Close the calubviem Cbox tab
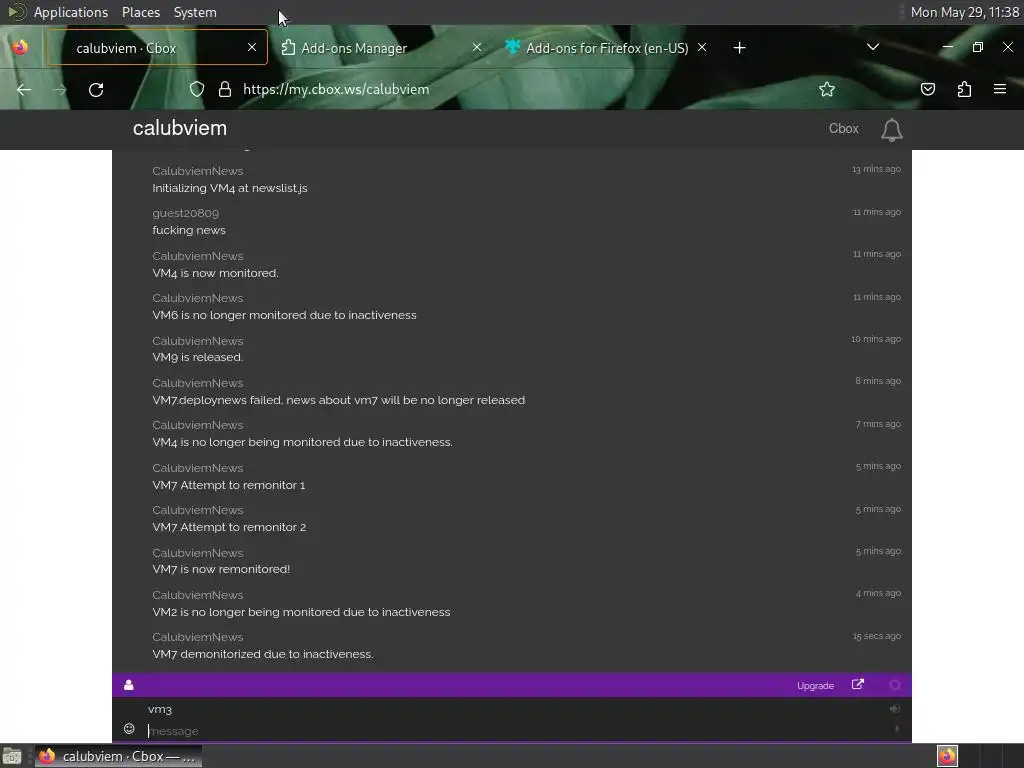Image resolution: width=1024 pixels, height=768 pixels. (251, 47)
